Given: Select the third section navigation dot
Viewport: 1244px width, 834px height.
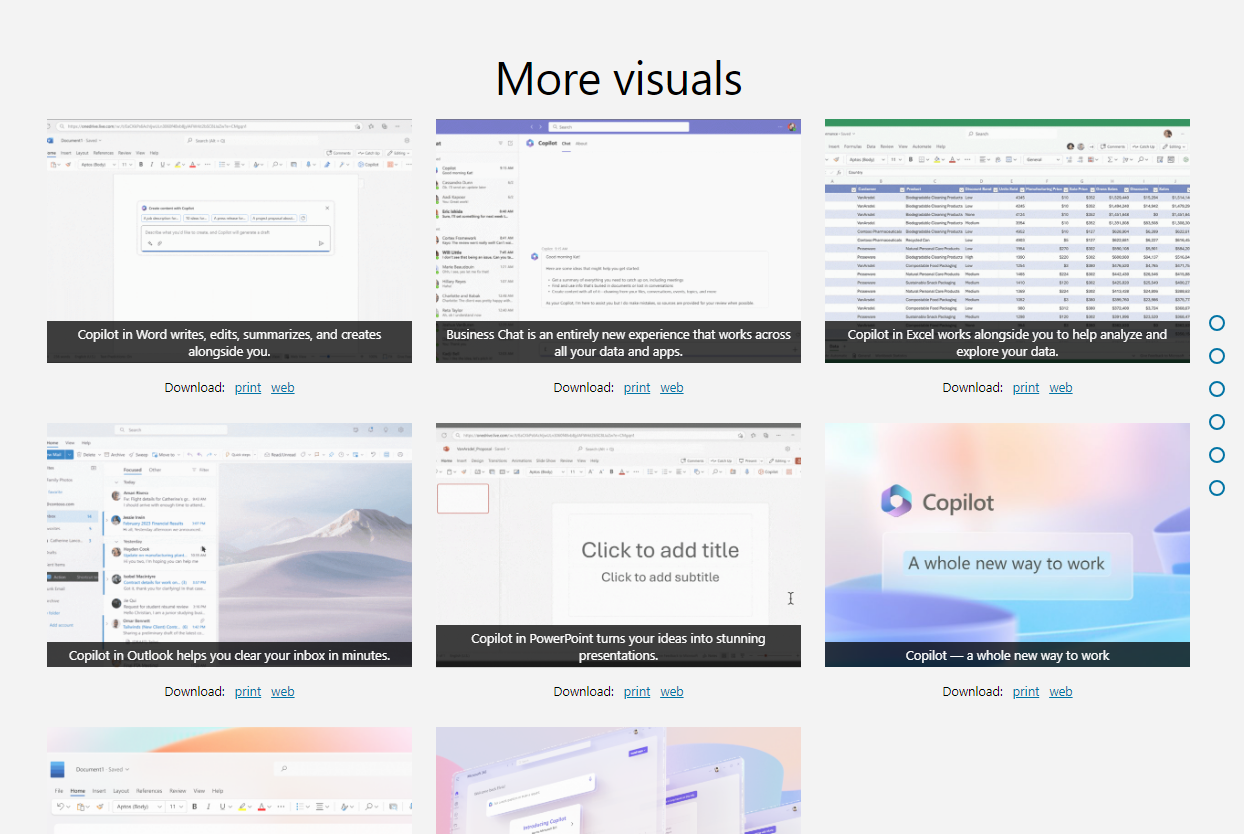Looking at the screenshot, I should pyautogui.click(x=1217, y=389).
